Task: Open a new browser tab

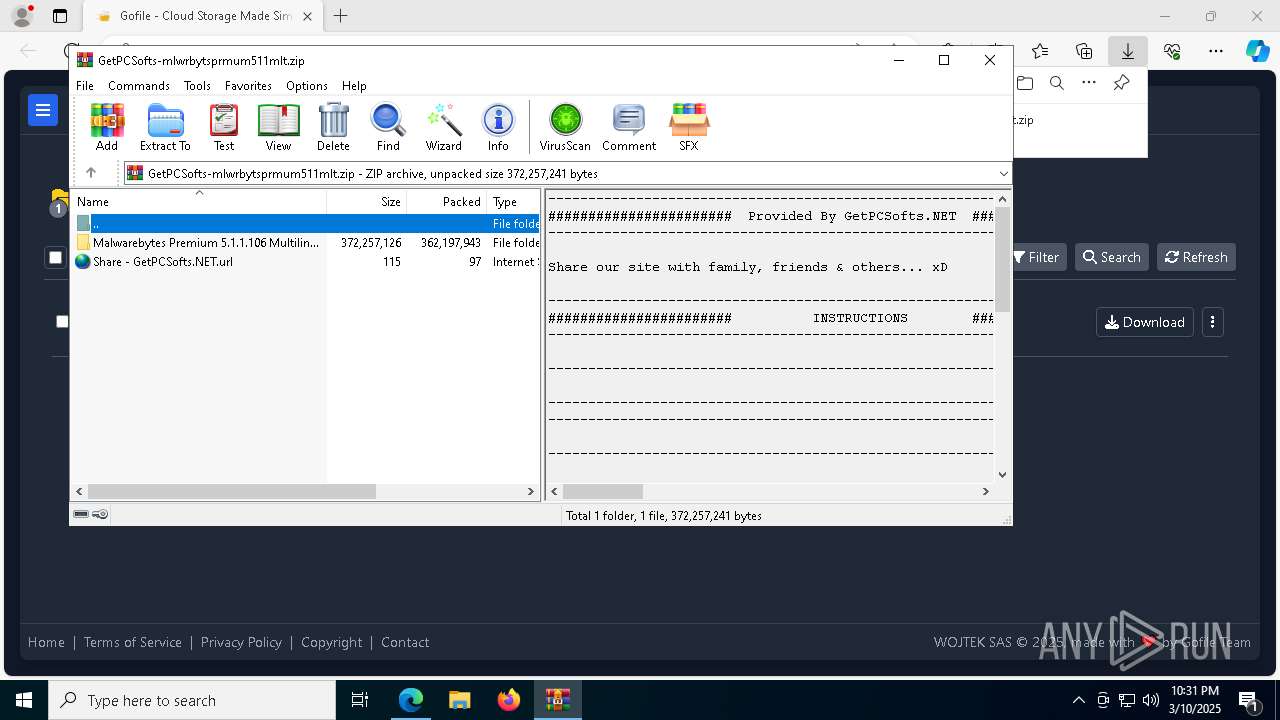Action: (x=341, y=16)
